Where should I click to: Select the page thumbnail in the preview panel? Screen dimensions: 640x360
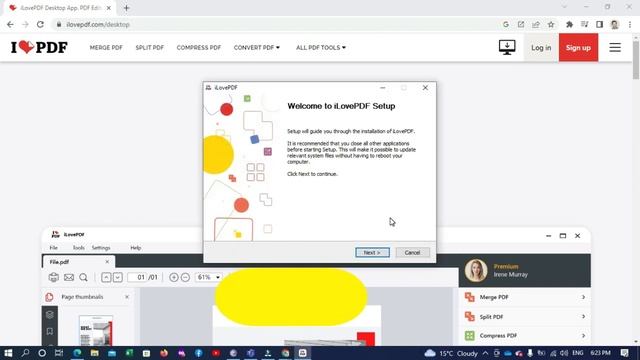coord(96,330)
